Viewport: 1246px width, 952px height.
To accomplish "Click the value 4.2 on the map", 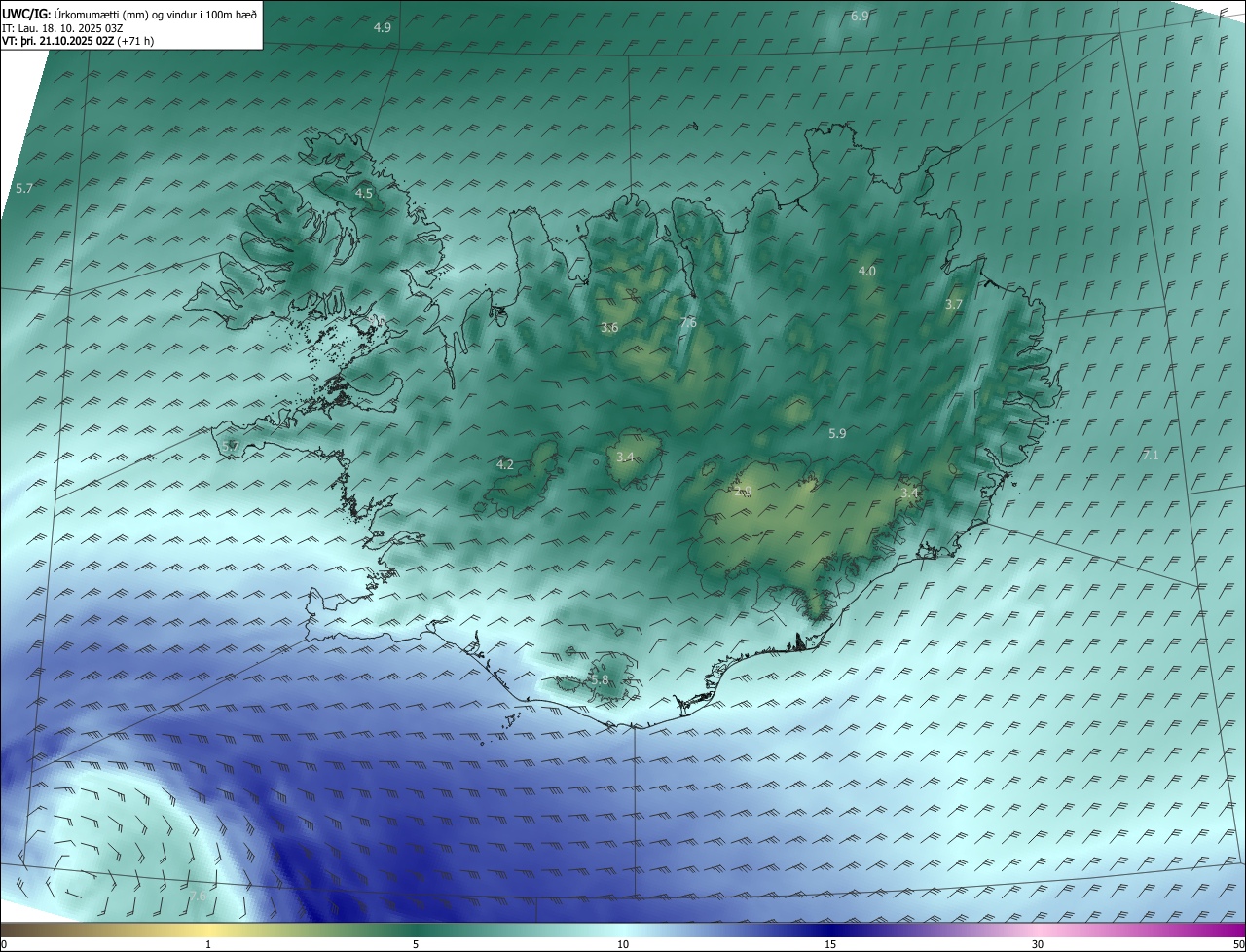I will (505, 464).
